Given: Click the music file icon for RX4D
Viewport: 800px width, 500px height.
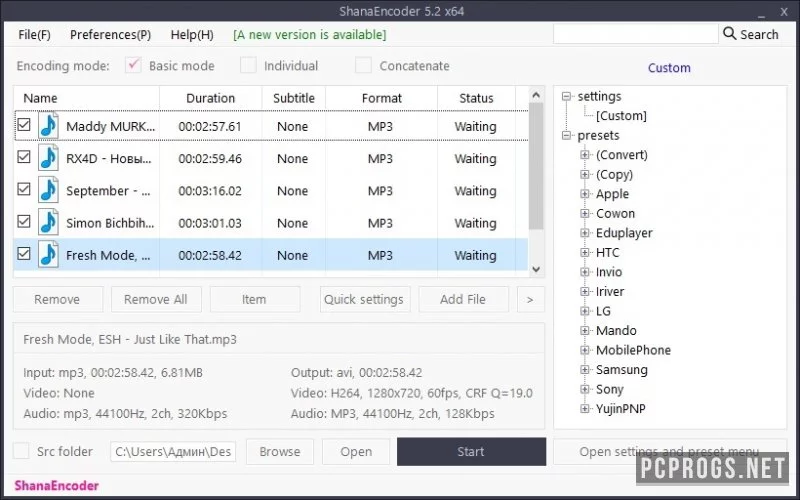Looking at the screenshot, I should 48,158.
